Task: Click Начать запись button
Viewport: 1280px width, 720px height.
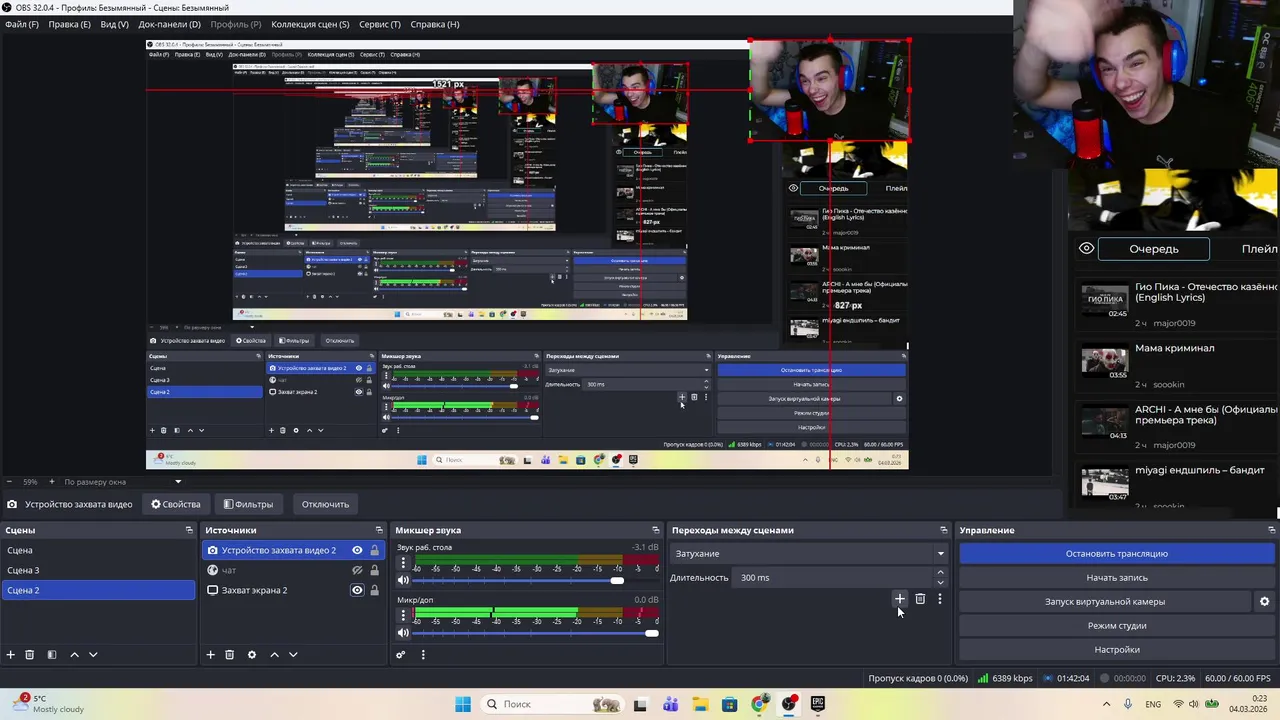Action: click(1116, 578)
